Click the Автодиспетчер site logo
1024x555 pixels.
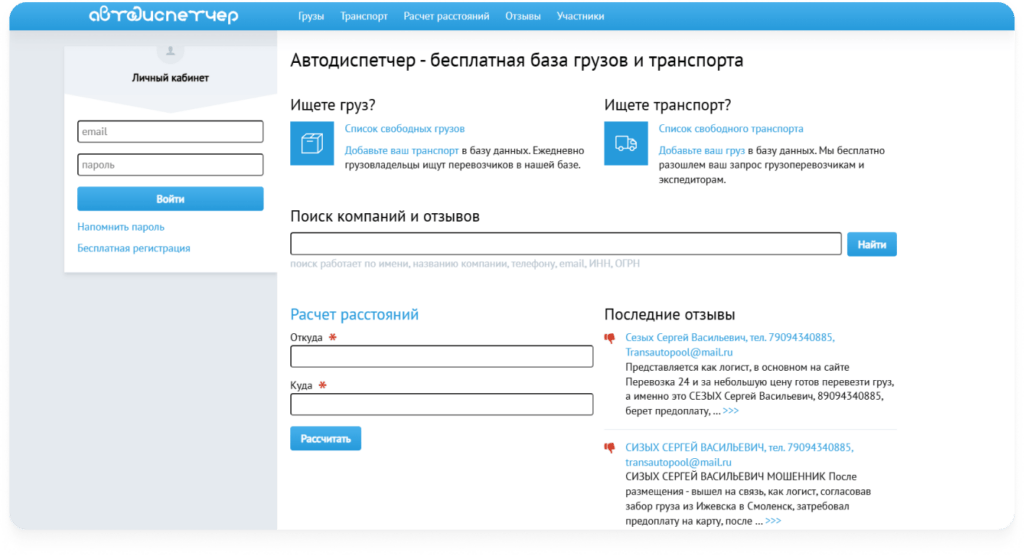pyautogui.click(x=163, y=15)
